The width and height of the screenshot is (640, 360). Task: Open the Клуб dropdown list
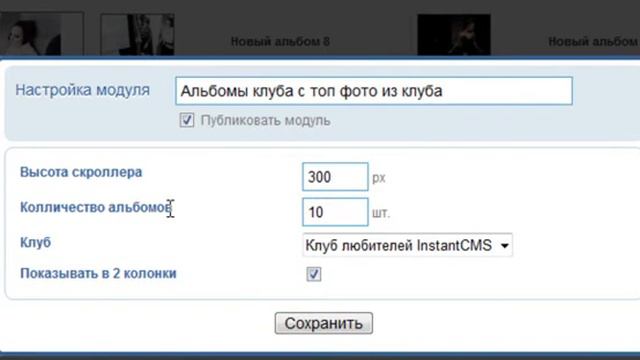click(x=407, y=245)
